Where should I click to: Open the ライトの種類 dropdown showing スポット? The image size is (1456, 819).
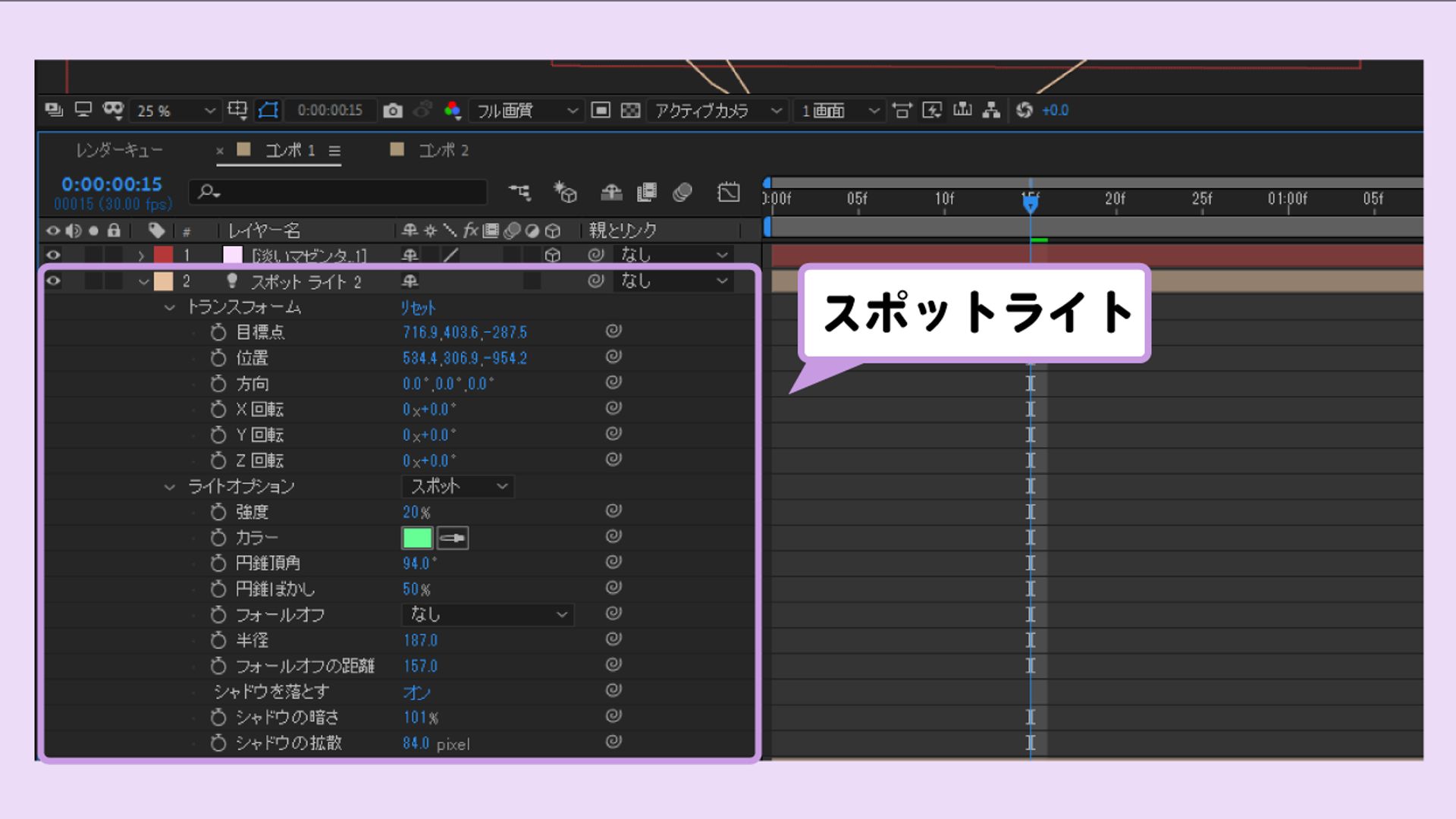click(457, 486)
